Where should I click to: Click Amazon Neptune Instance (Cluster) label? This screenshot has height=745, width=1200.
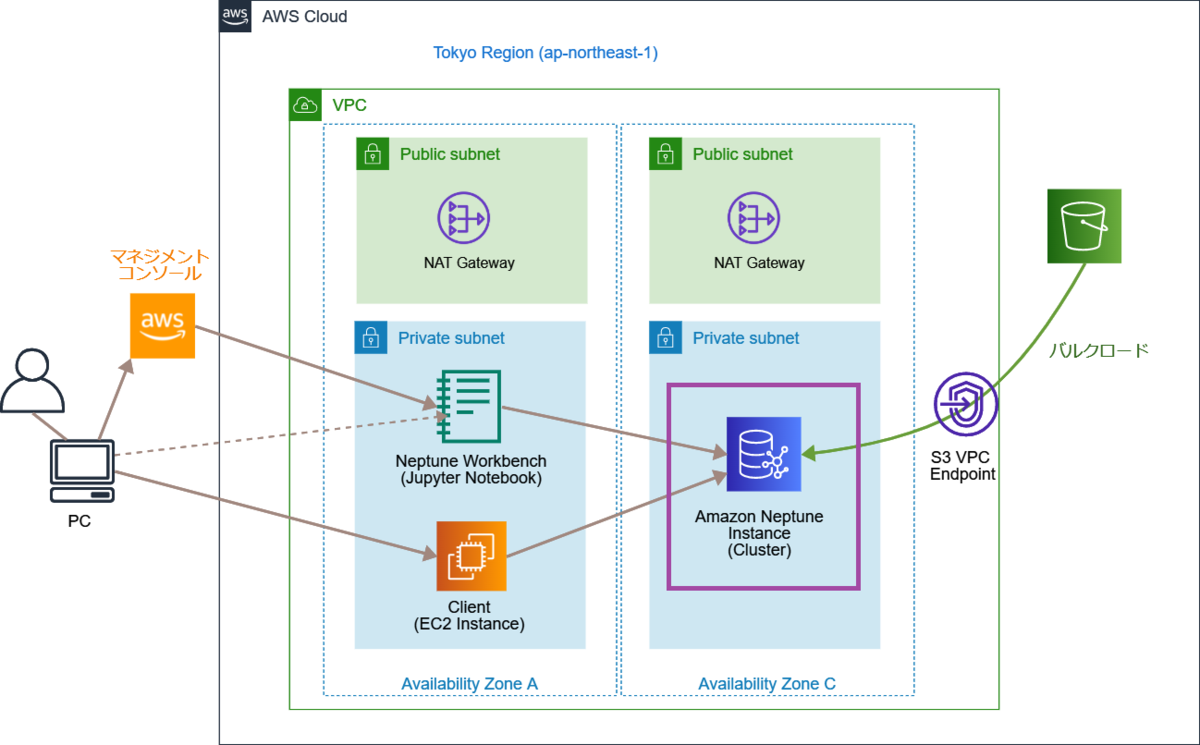point(759,533)
